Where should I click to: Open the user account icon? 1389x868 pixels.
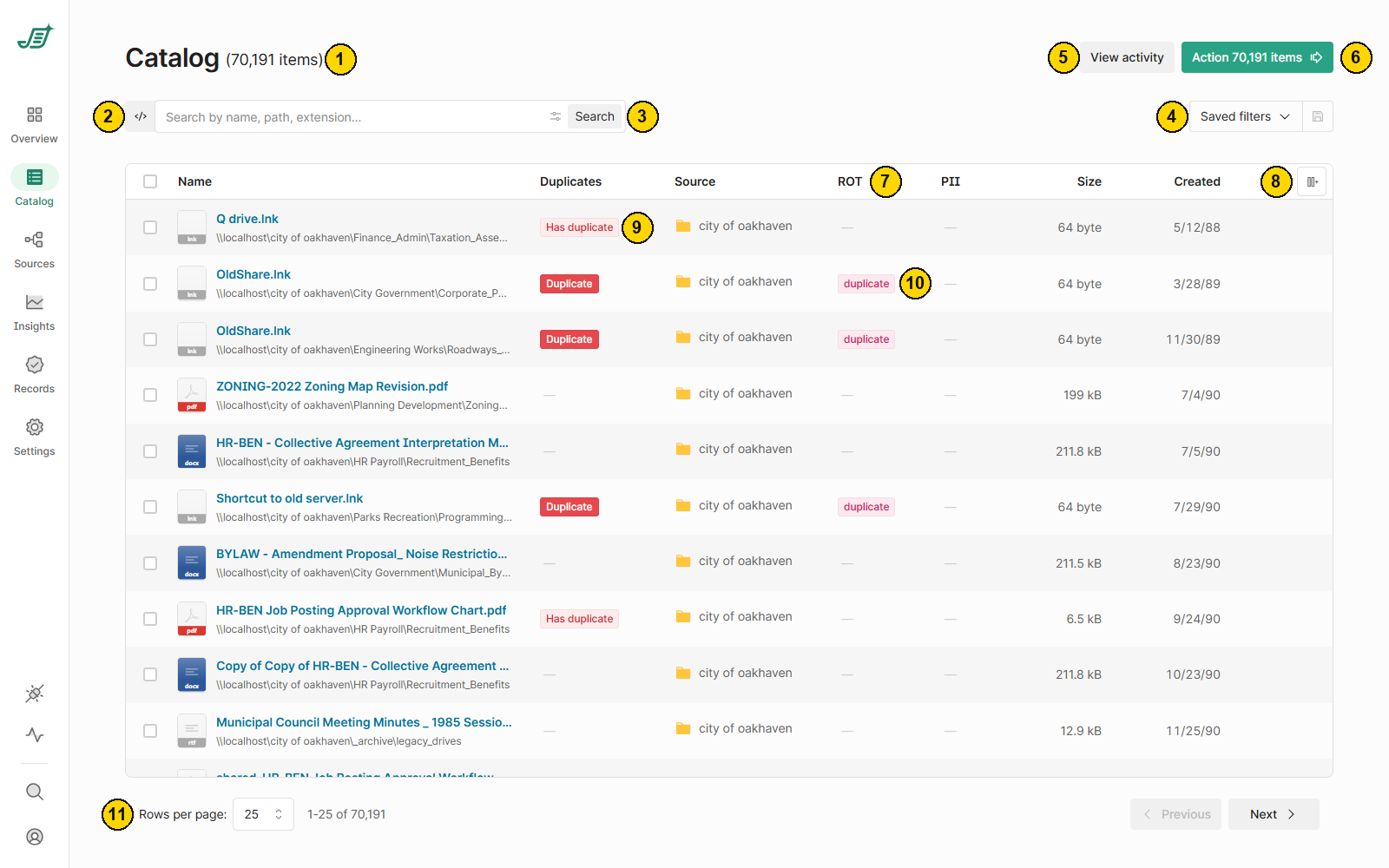pyautogui.click(x=35, y=837)
